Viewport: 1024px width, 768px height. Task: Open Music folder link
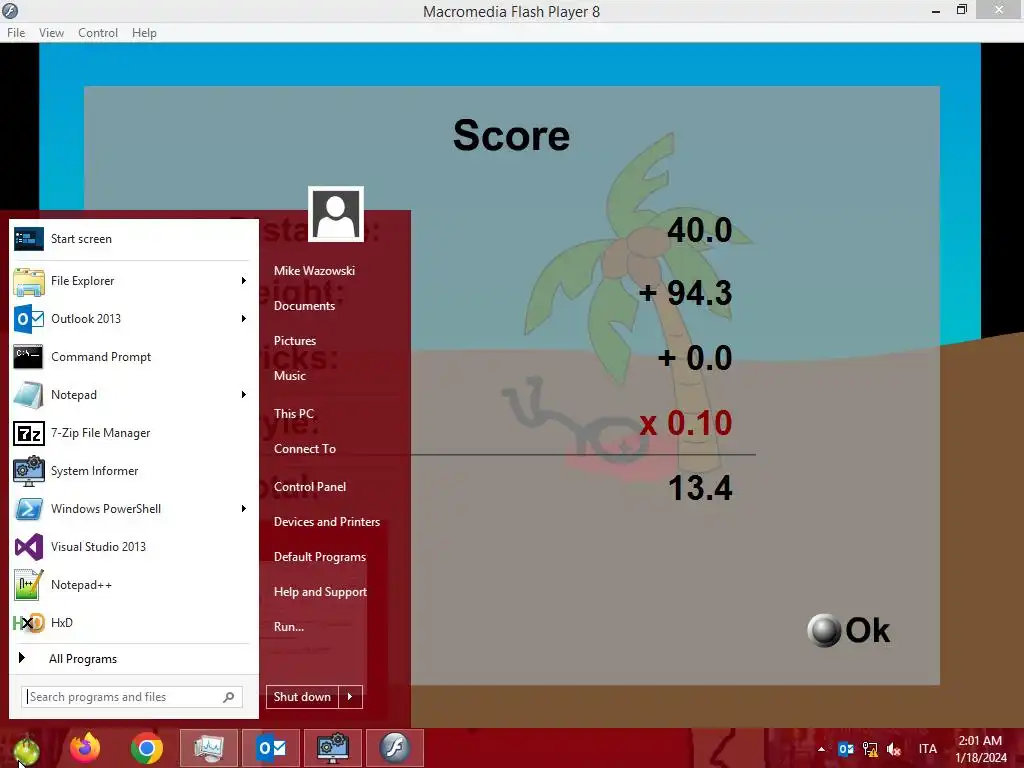click(x=290, y=376)
